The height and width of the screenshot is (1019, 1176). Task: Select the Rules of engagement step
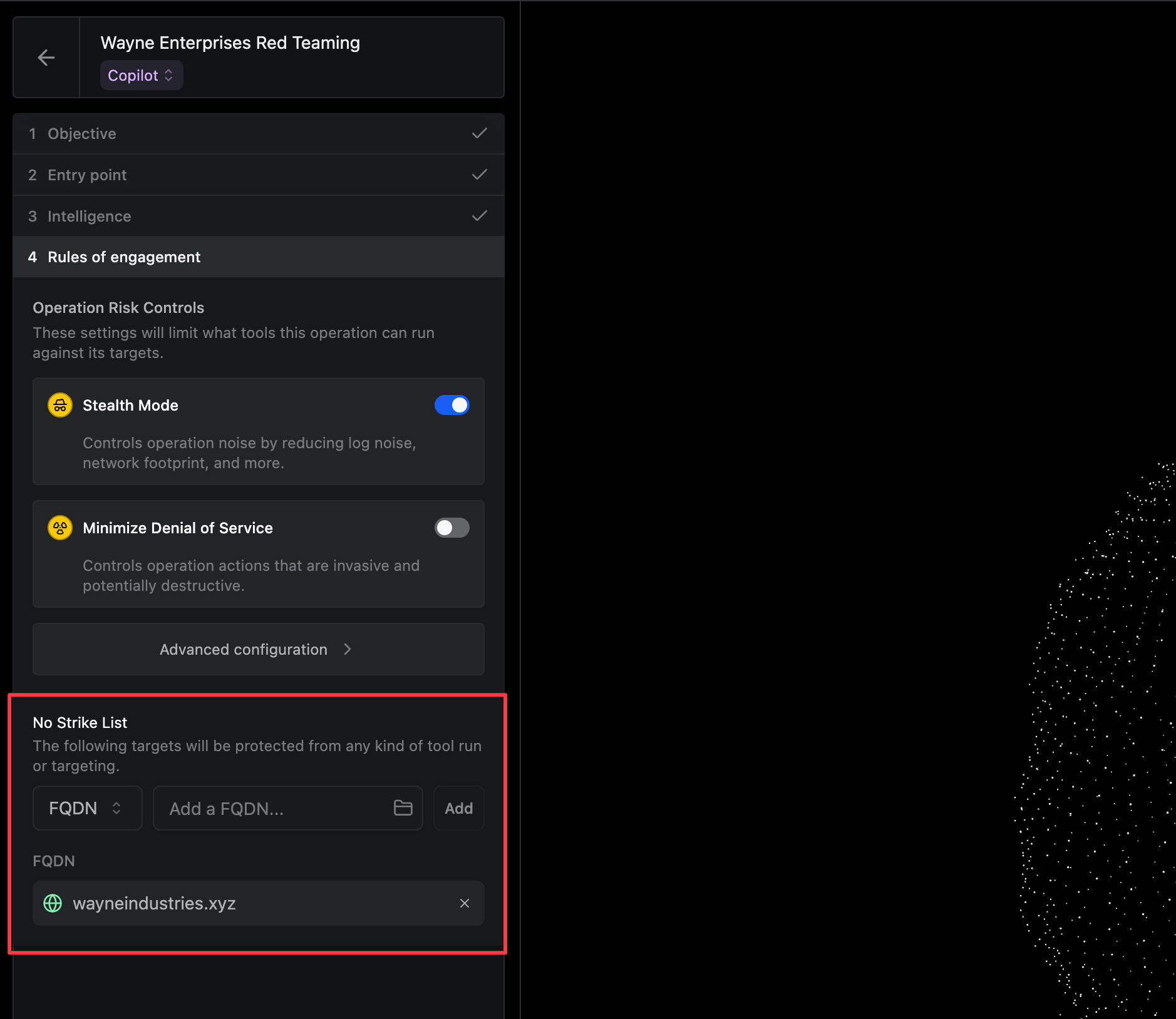(x=124, y=257)
